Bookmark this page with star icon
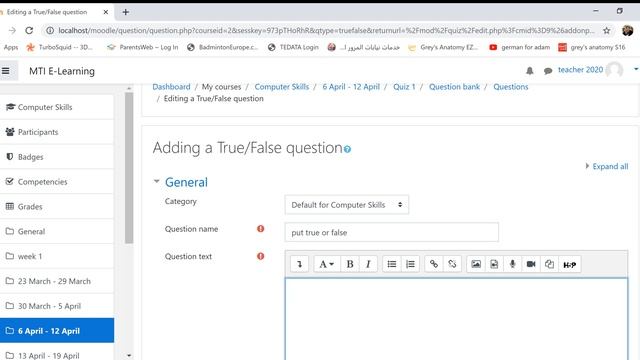 pos(607,30)
